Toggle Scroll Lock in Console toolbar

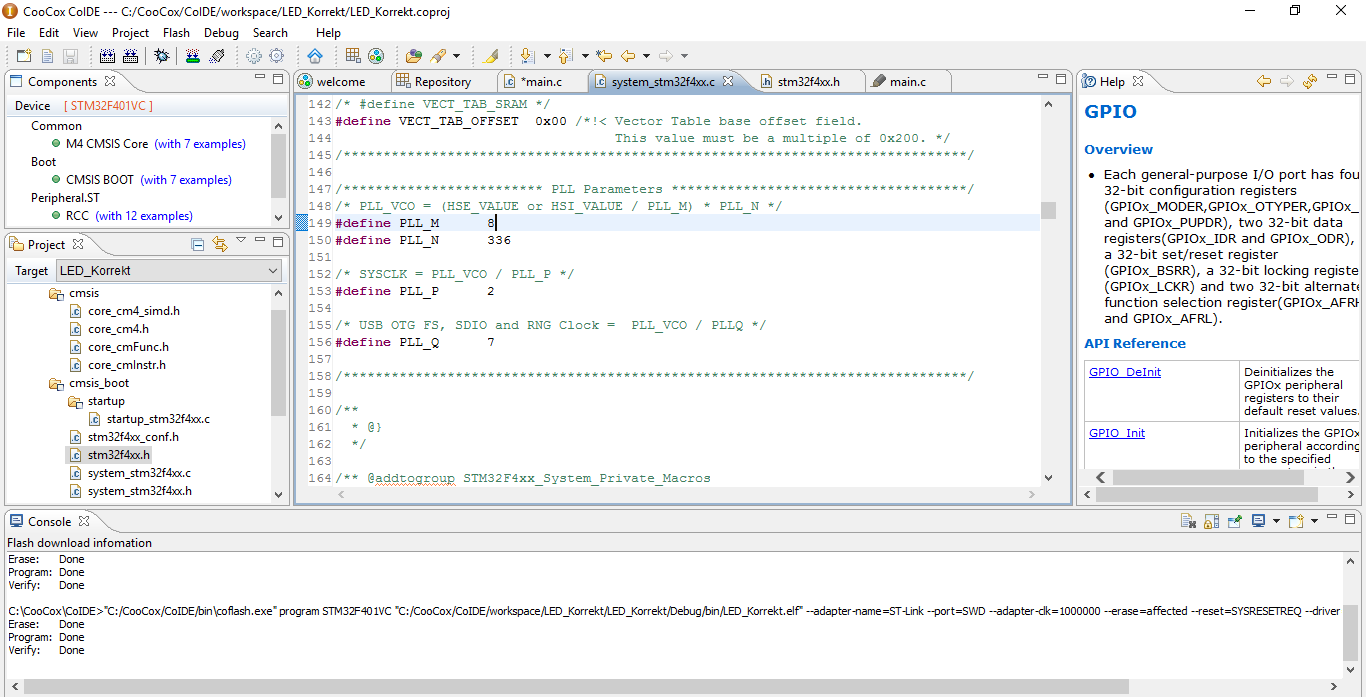point(1212,521)
